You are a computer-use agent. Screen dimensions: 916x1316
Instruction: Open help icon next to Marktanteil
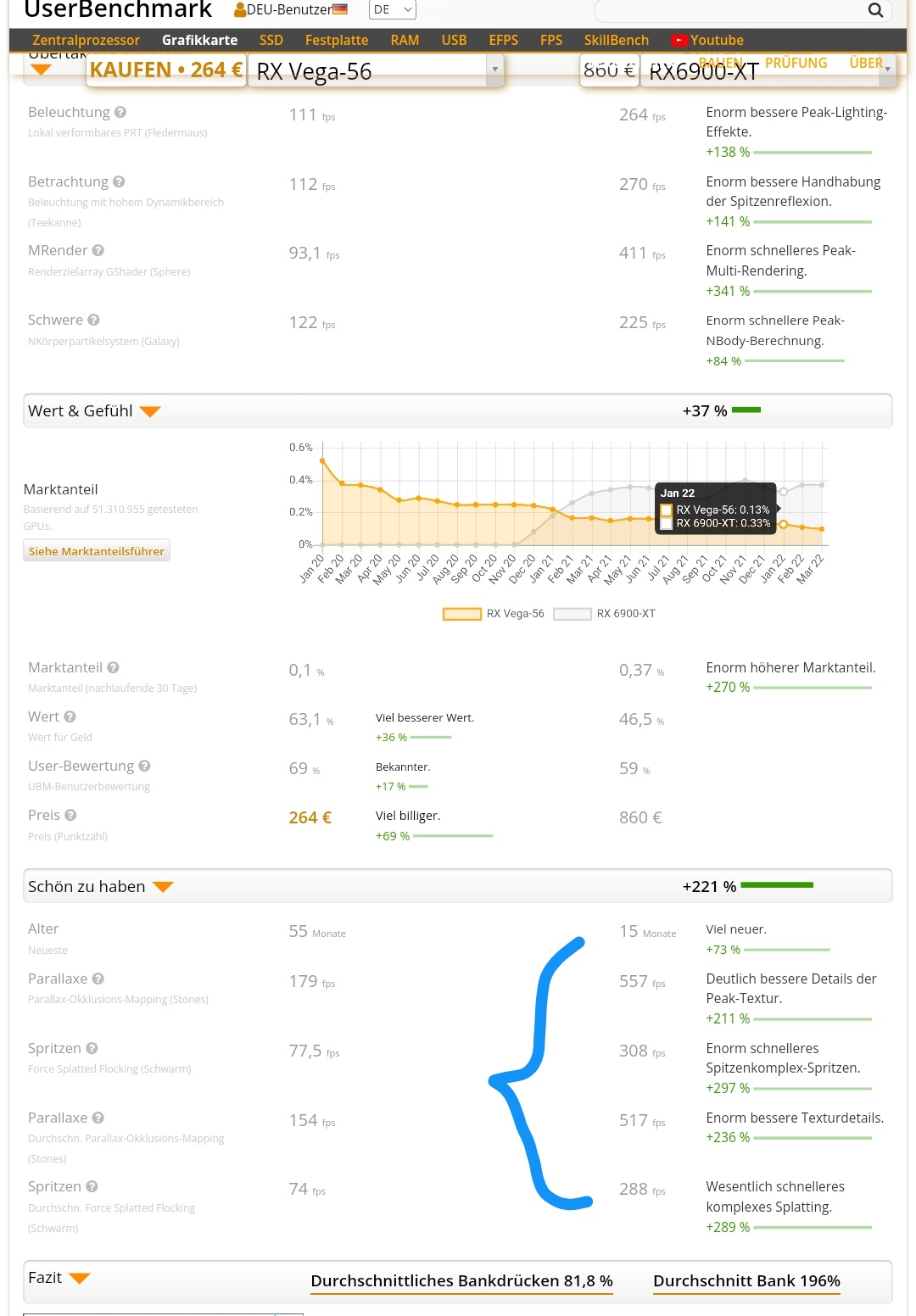(x=113, y=667)
